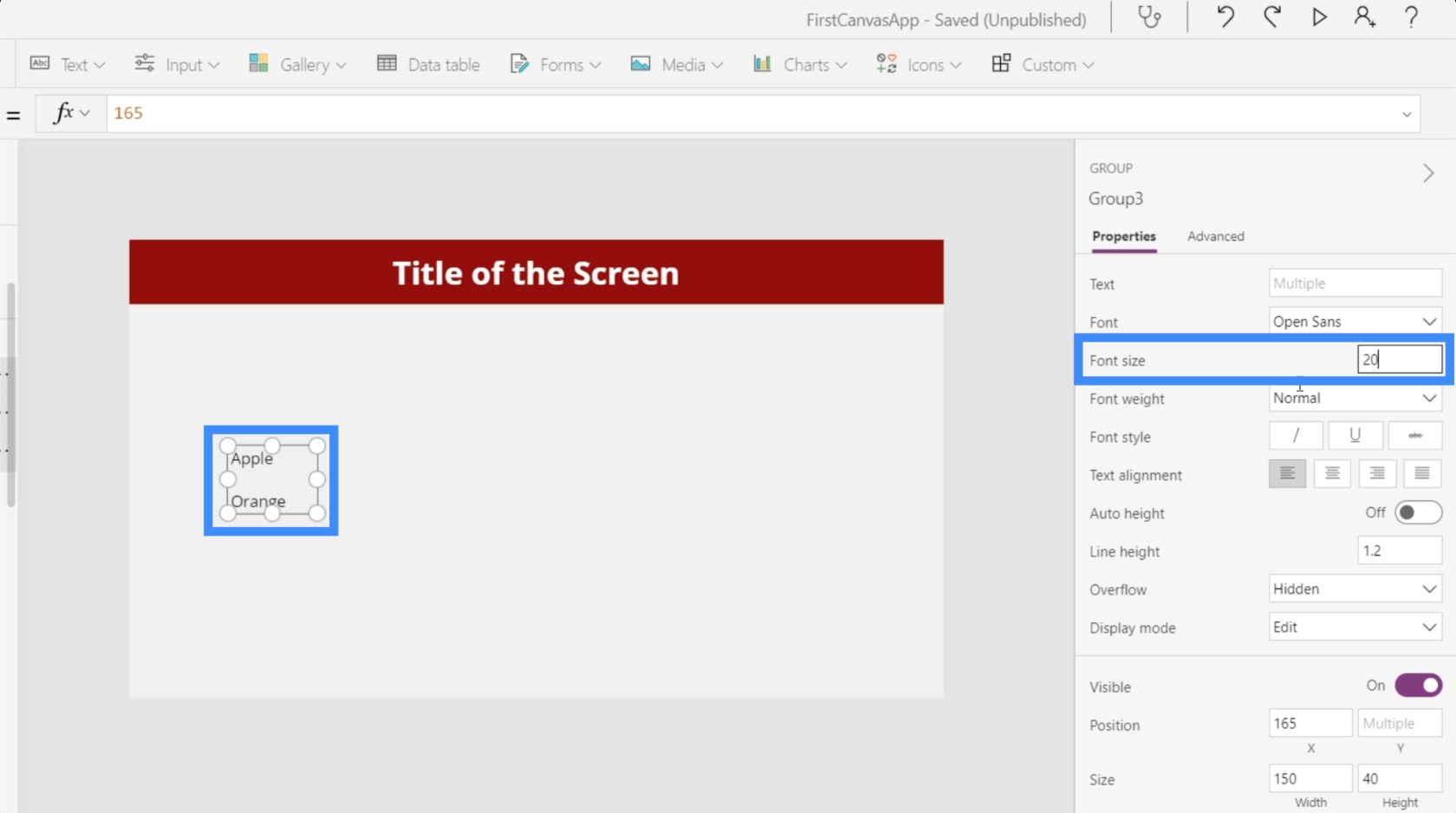Insert a Data table

428,64
